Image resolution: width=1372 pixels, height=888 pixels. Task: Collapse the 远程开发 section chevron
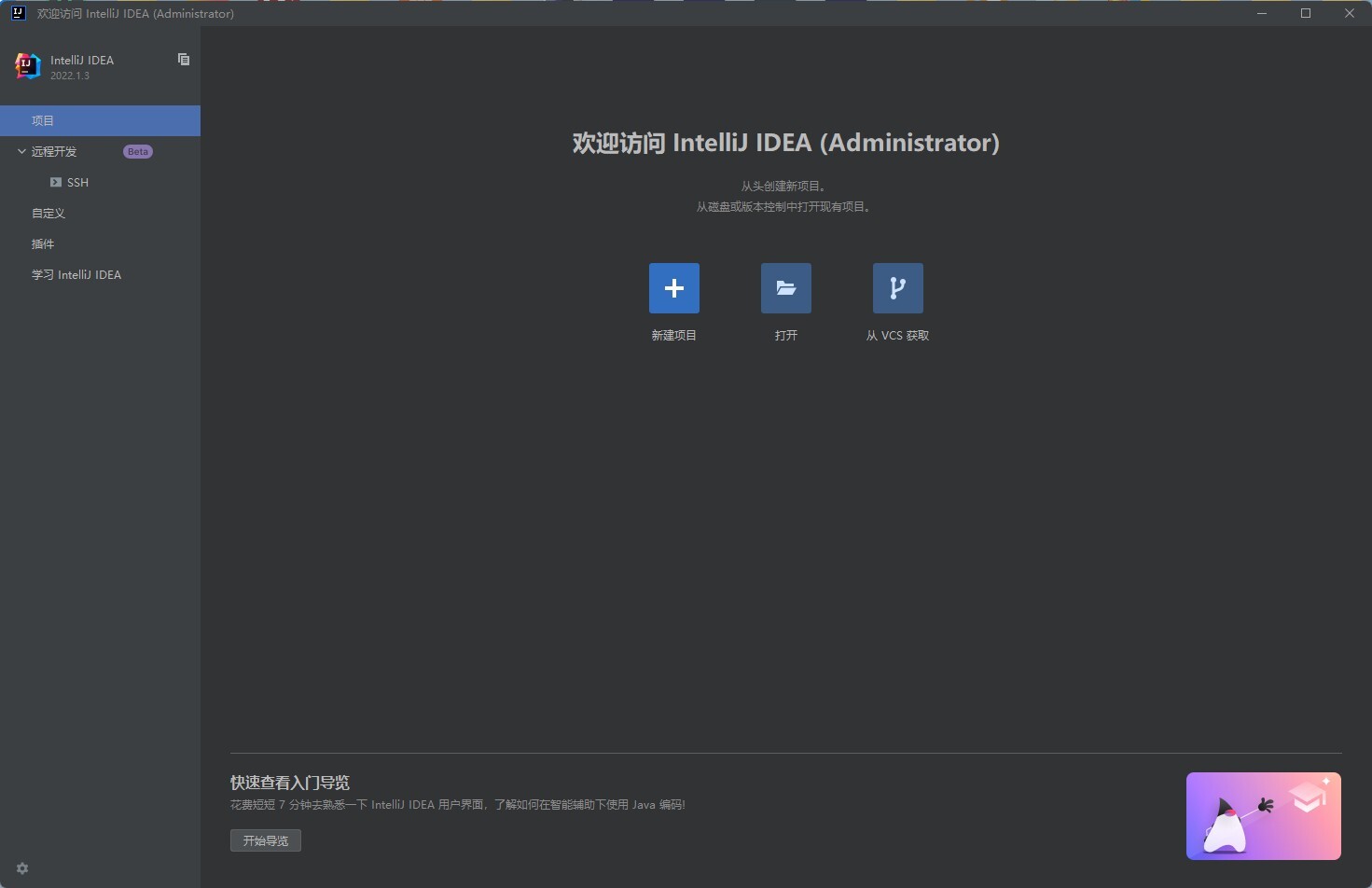pos(21,151)
